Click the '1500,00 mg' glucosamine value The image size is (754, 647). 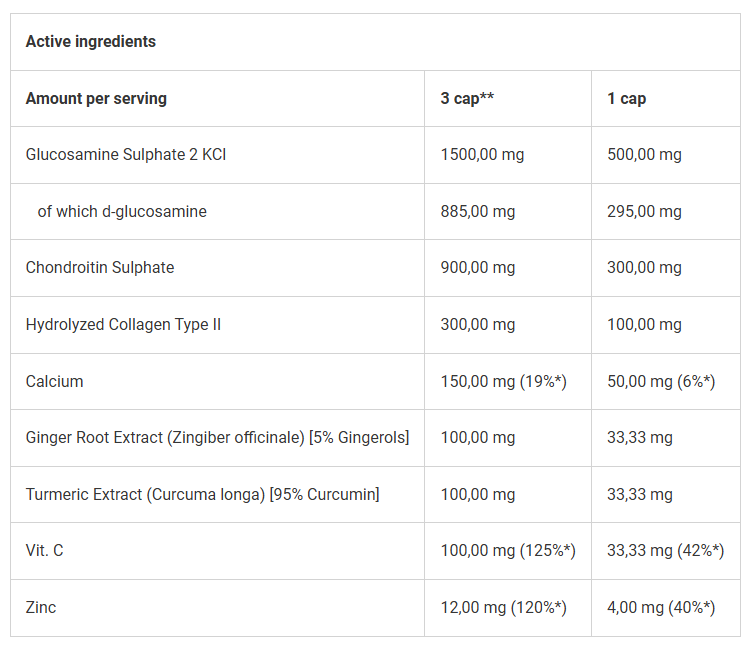[x=482, y=155]
